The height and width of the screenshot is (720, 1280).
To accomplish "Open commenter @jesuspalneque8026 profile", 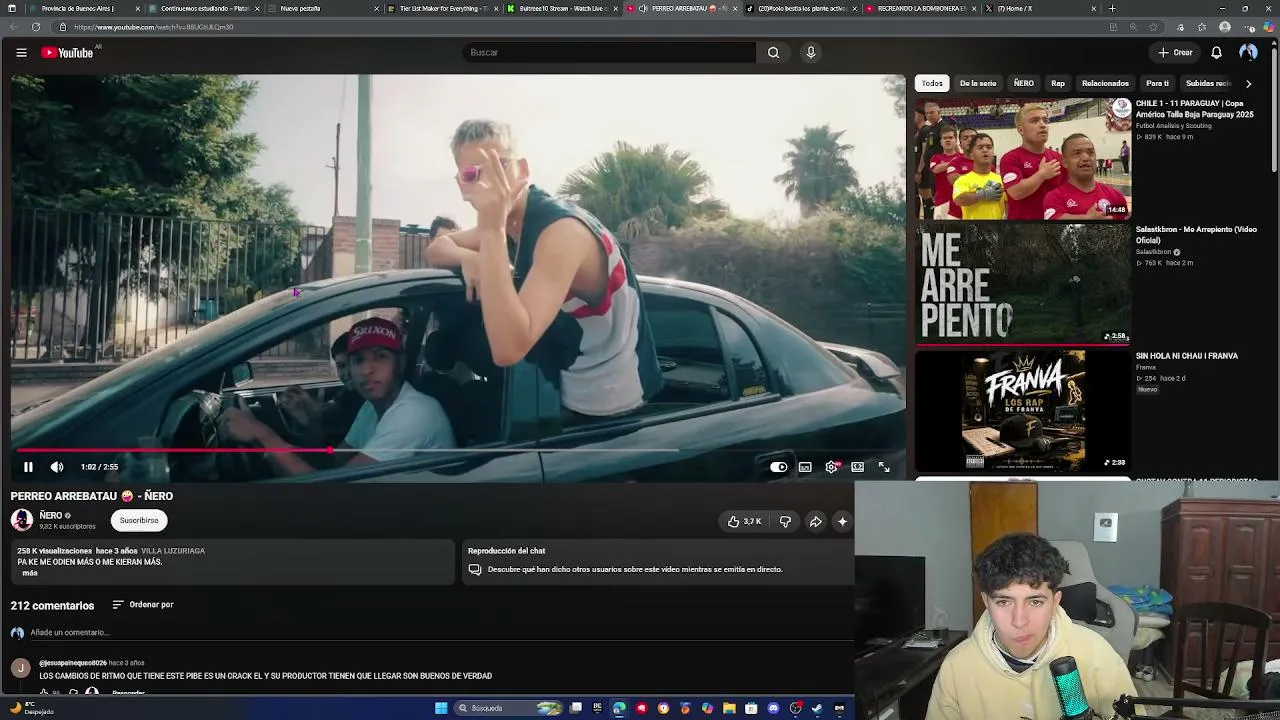I will (x=73, y=663).
